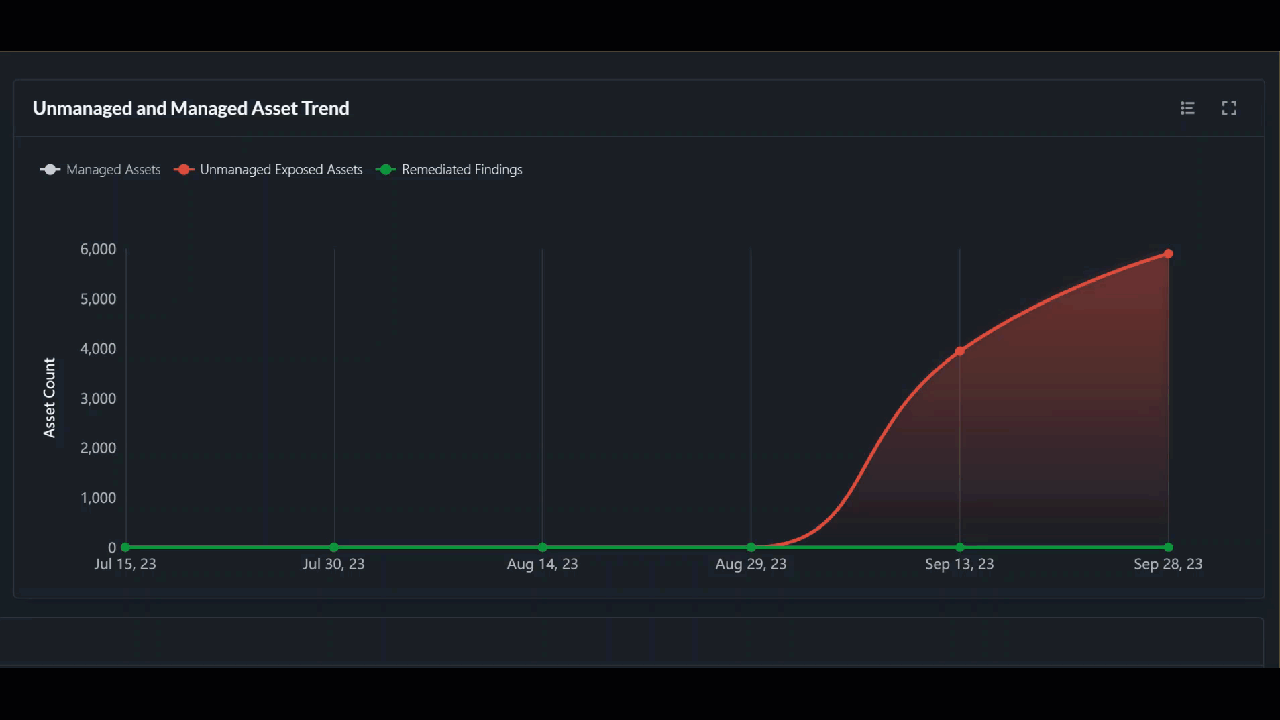Select the green data point at Aug 29, 23
The image size is (1280, 720).
click(751, 547)
